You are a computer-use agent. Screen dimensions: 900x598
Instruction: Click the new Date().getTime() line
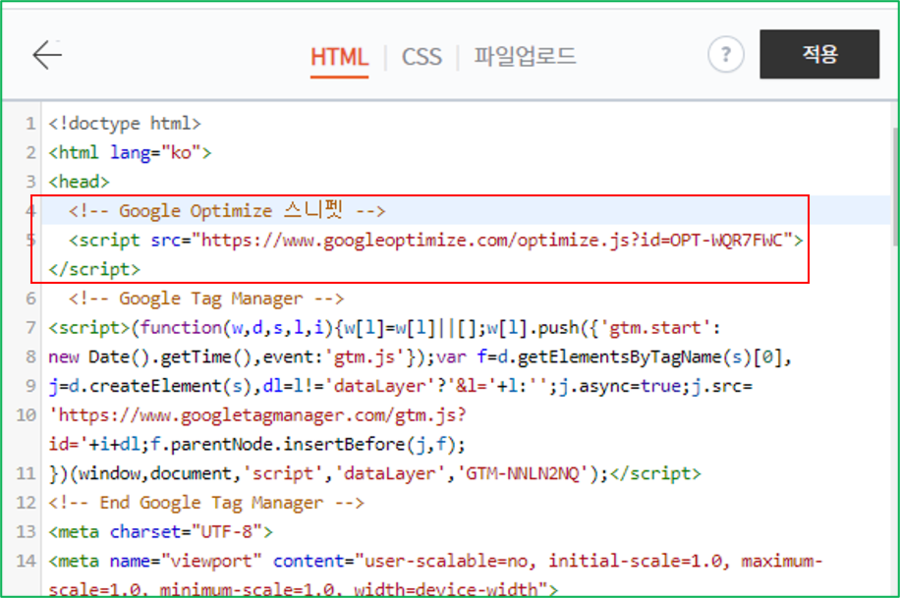coord(420,357)
